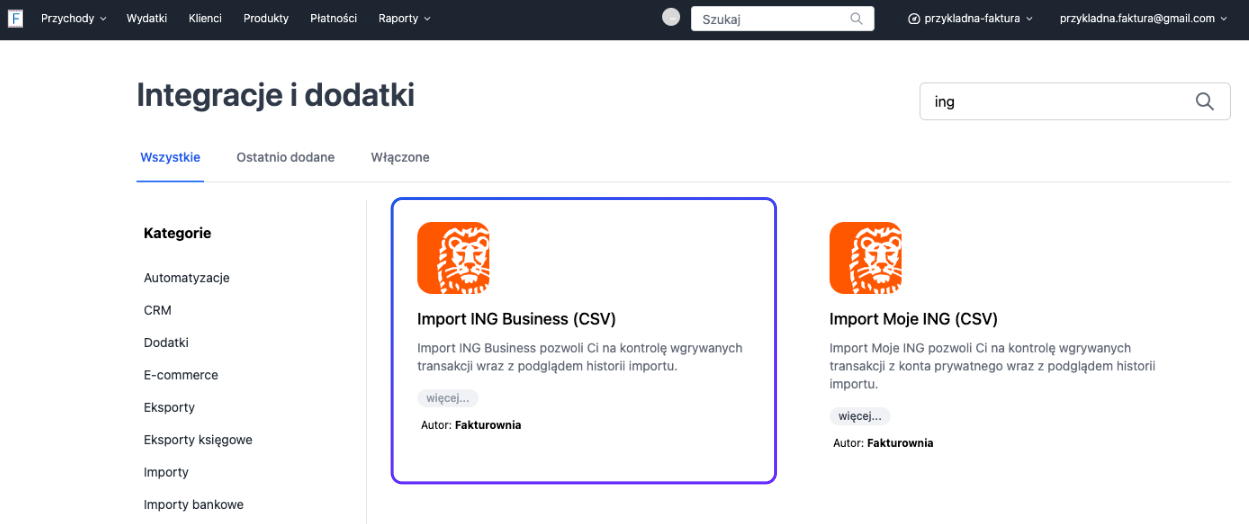Expand the przykladna.faktura@gmail.com user menu
The height and width of the screenshot is (524, 1249).
1143,18
